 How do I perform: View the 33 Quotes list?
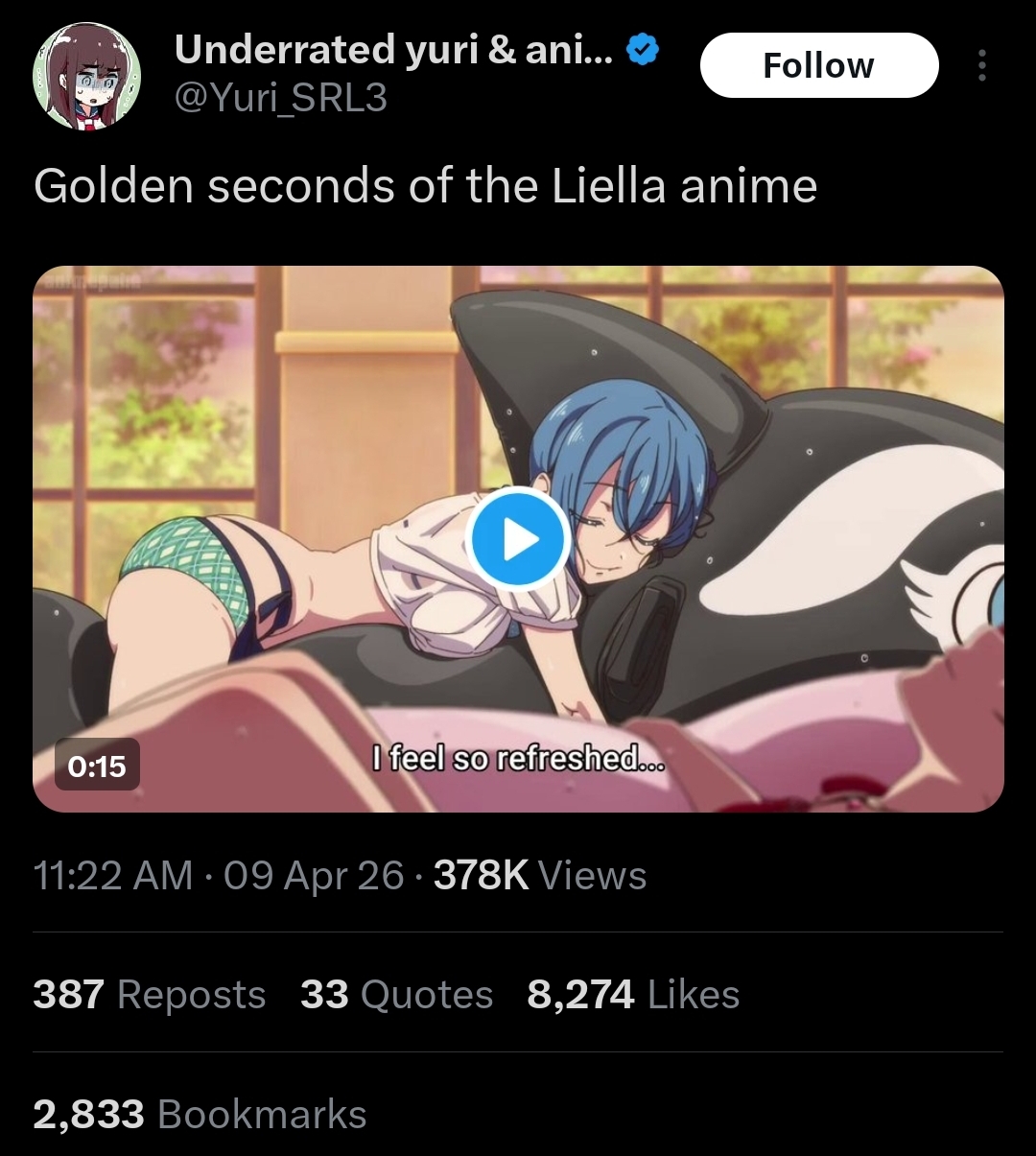tap(396, 995)
